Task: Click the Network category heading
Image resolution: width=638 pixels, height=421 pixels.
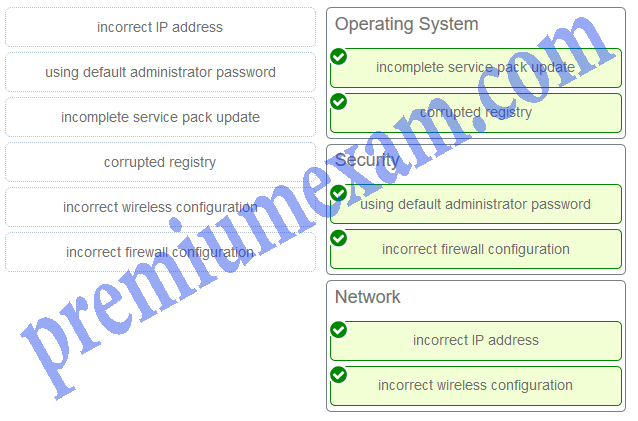Action: (x=367, y=297)
